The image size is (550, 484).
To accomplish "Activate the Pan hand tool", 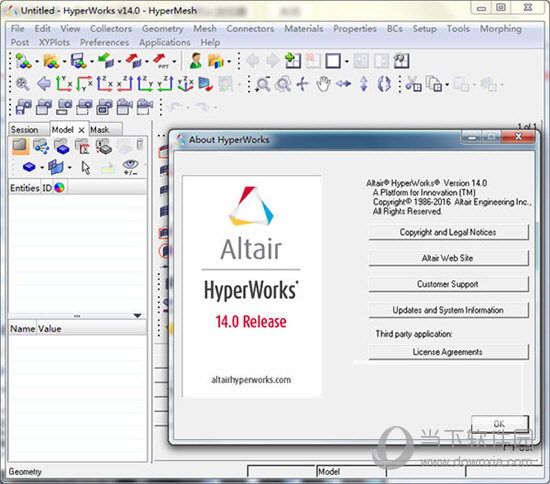I will tap(323, 84).
